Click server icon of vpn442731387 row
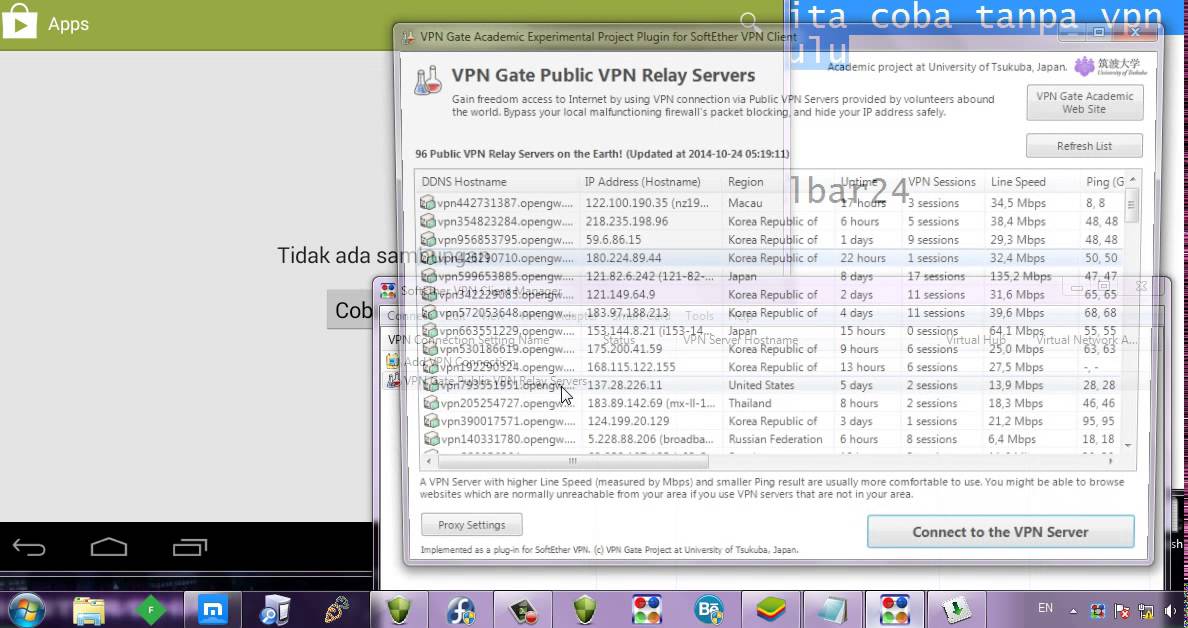Image resolution: width=1188 pixels, height=628 pixels. (428, 203)
